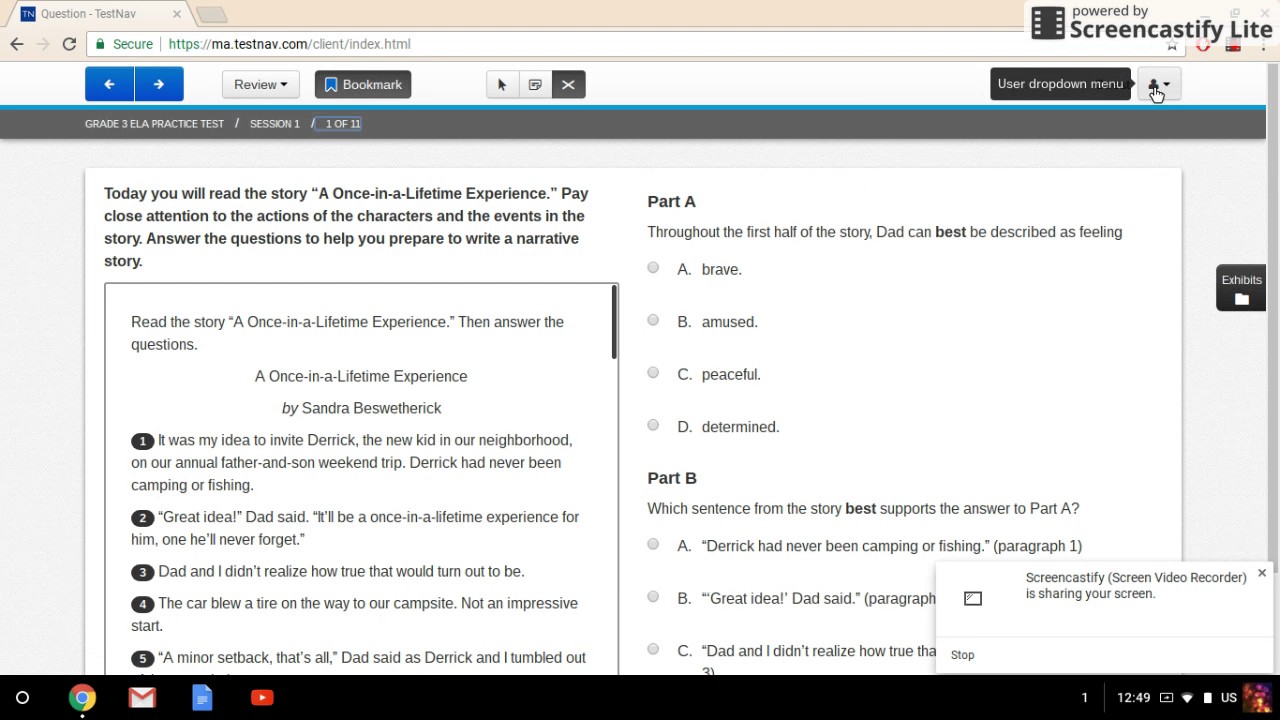1280x720 pixels.
Task: Open YouTube from the shelf
Action: [262, 698]
